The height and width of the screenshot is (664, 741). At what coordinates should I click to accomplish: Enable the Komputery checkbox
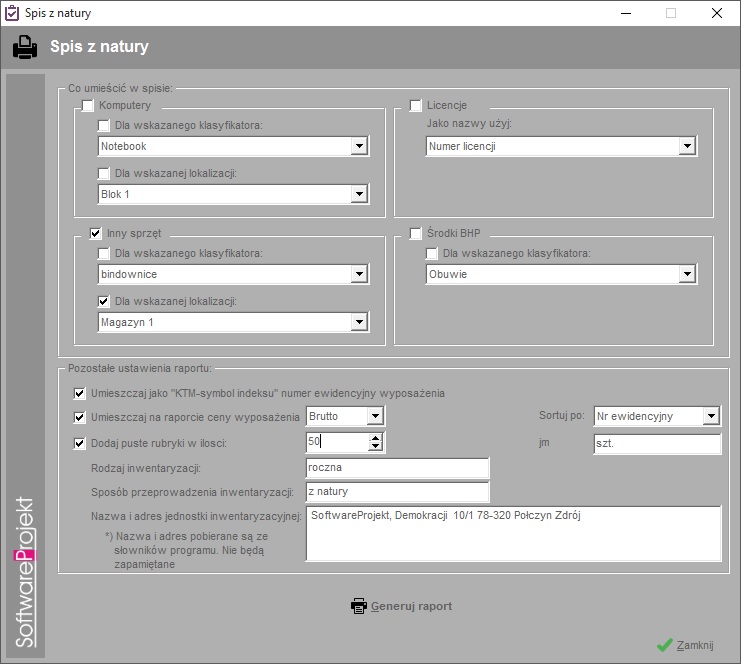tap(88, 105)
